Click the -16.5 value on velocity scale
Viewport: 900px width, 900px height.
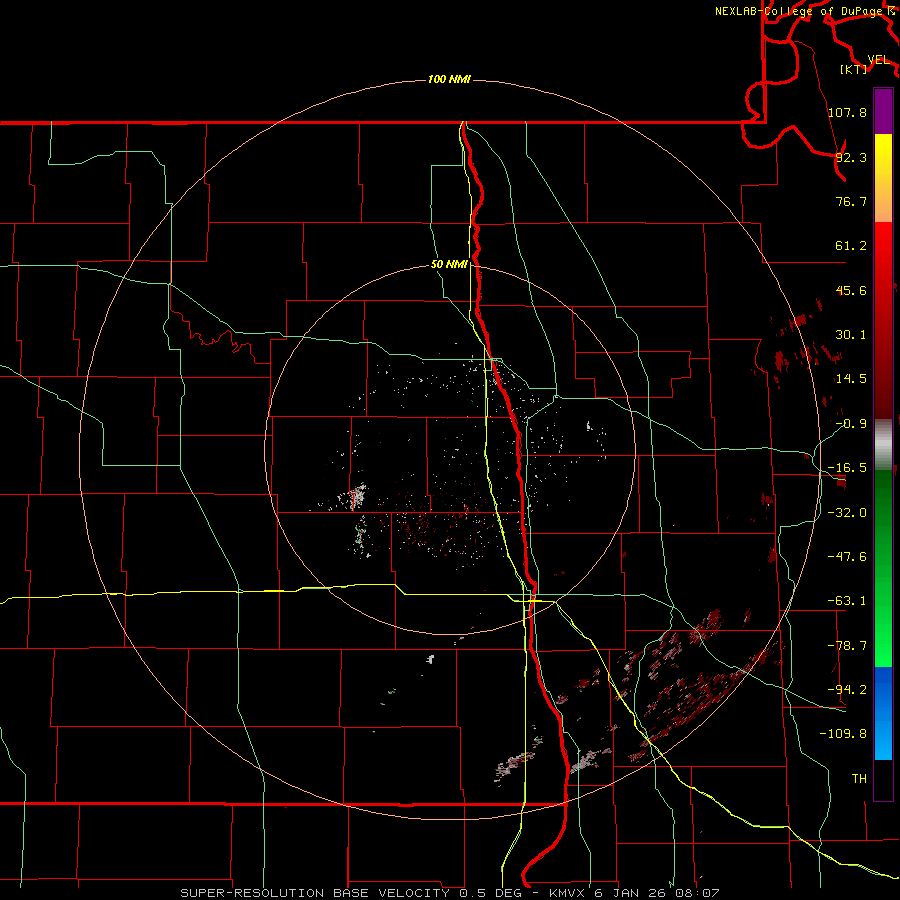coord(847,468)
